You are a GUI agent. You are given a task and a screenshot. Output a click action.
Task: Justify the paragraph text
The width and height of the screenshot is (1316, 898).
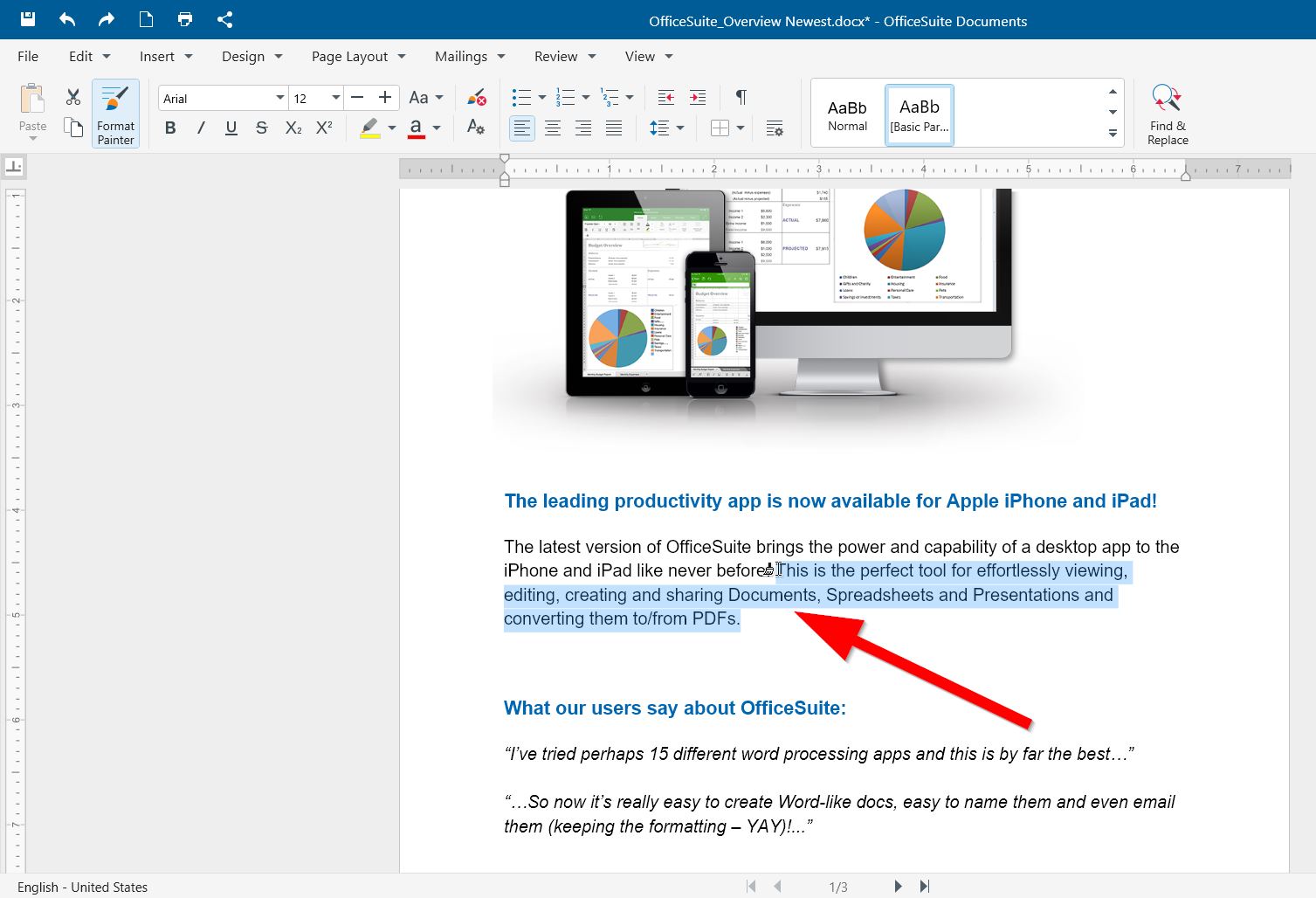pos(614,128)
